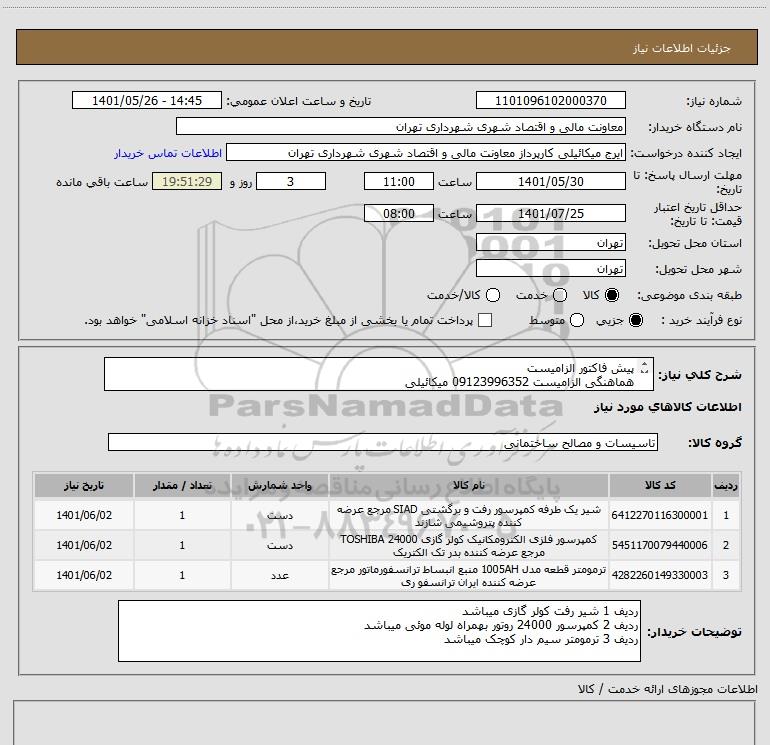Select the خدمت radio button
The height and width of the screenshot is (745, 770).
tap(560, 295)
